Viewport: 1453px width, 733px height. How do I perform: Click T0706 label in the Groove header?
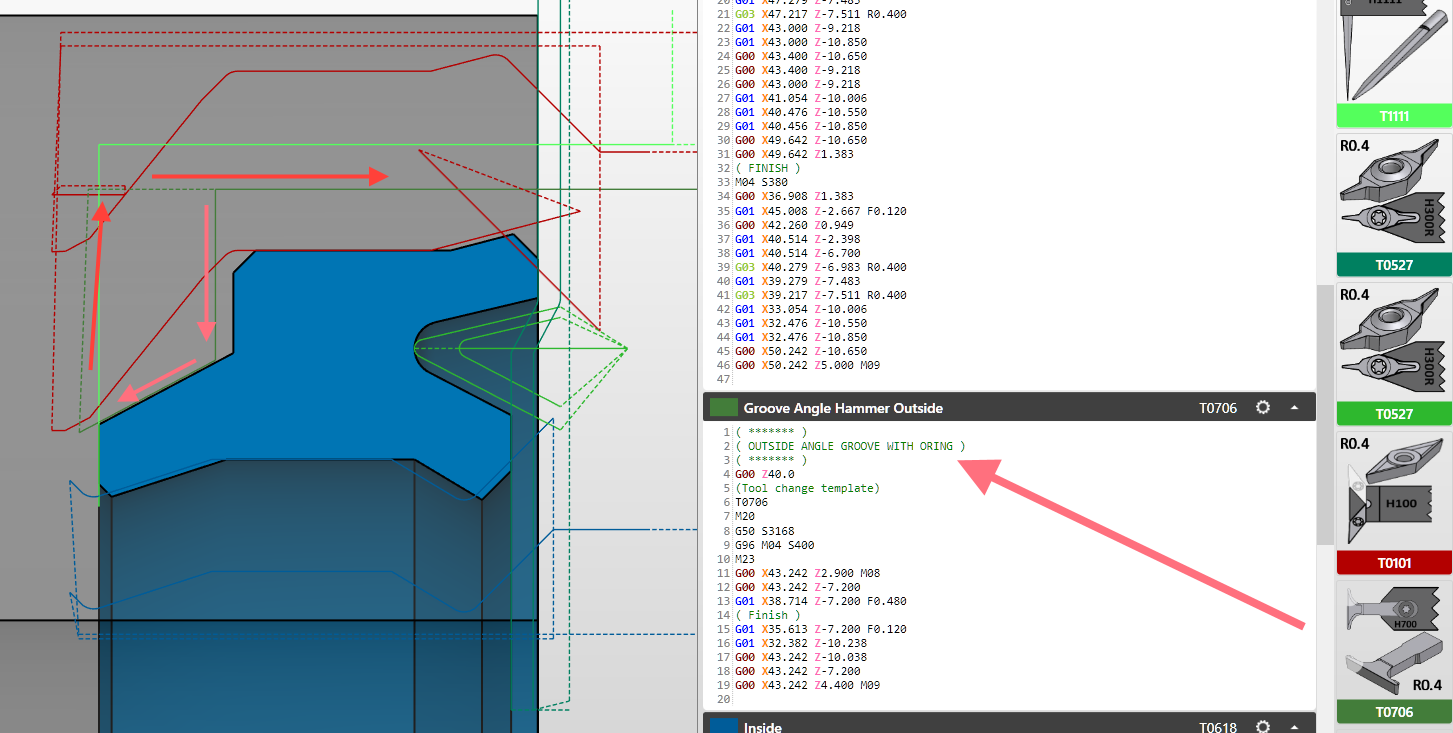[x=1218, y=408]
